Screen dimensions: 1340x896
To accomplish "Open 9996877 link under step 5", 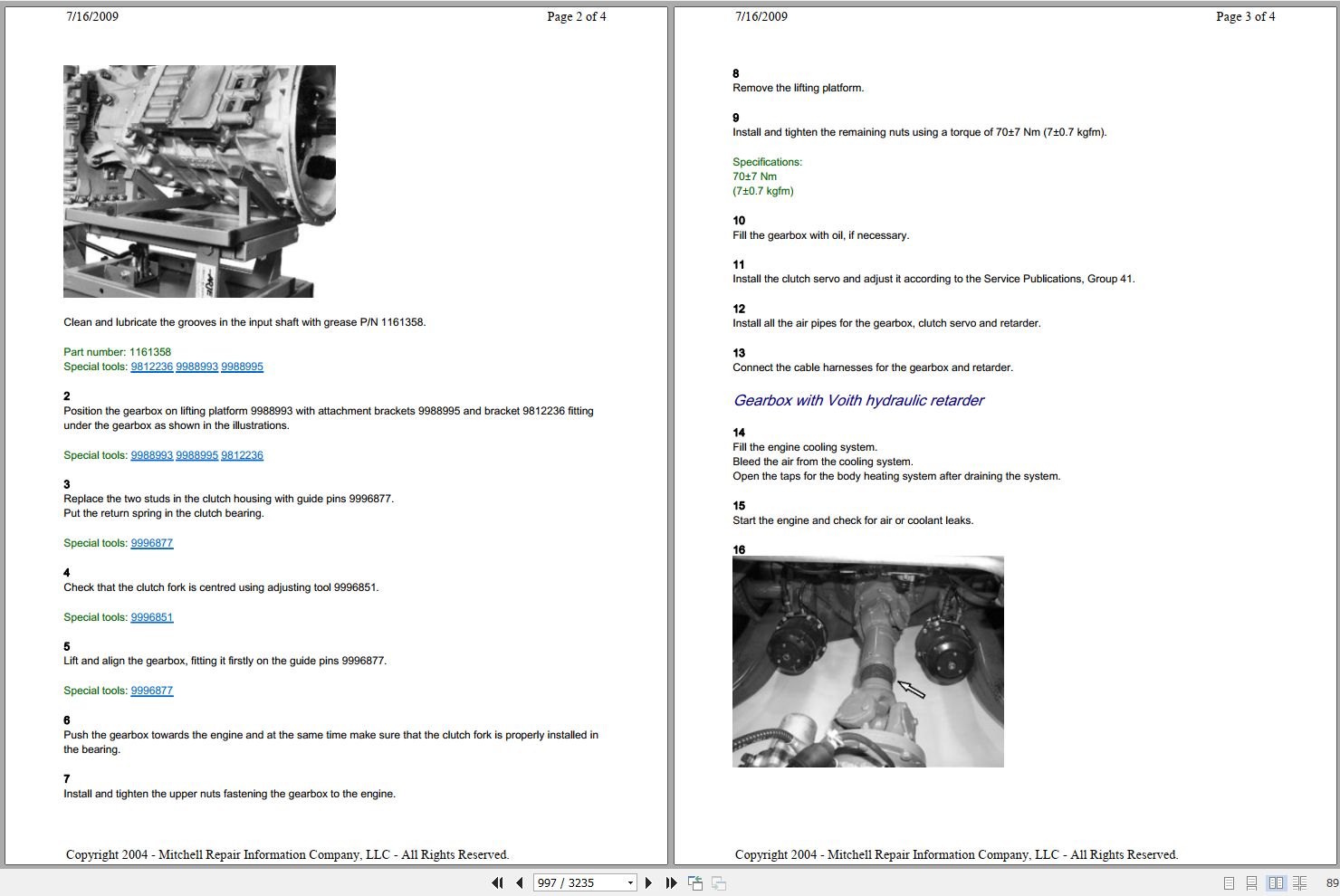I will tap(151, 691).
